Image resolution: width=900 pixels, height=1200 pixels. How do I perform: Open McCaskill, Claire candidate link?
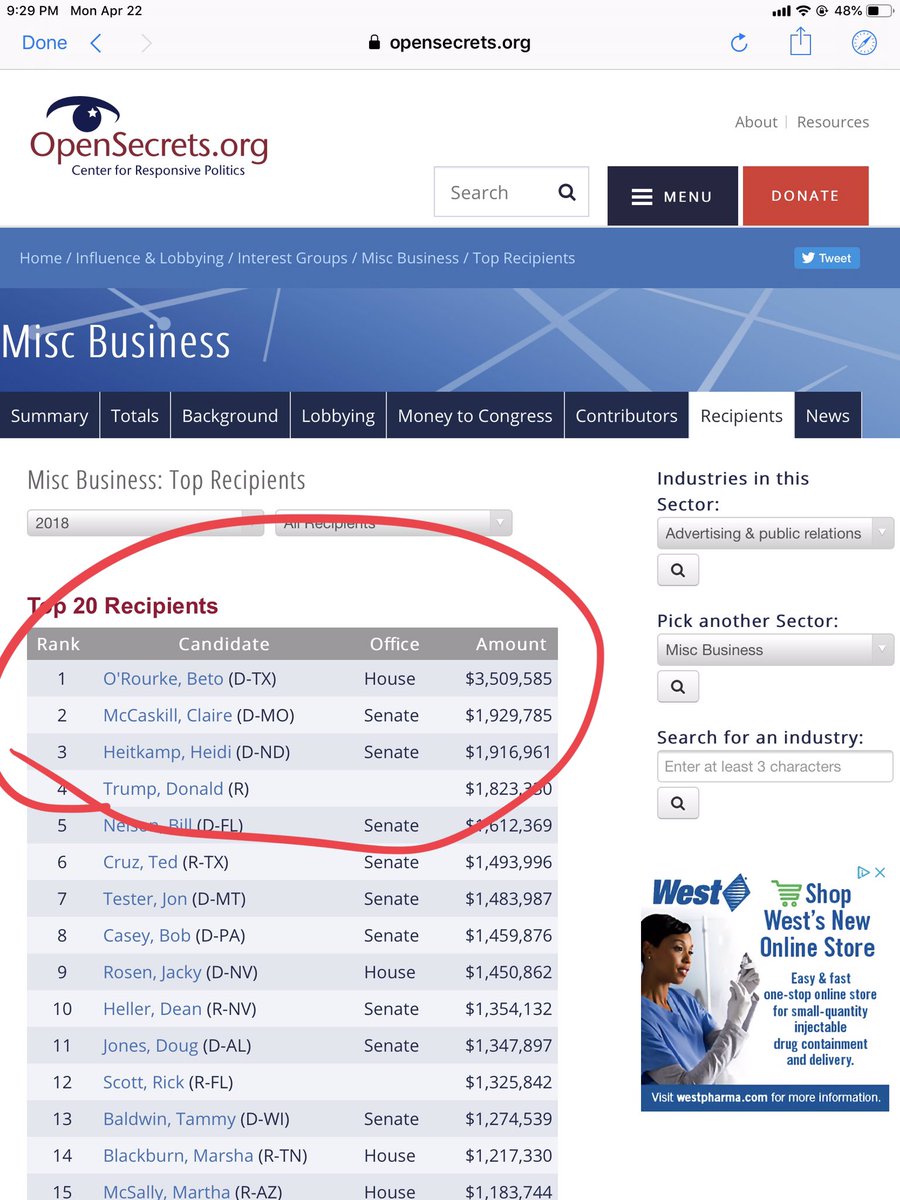[x=167, y=716]
